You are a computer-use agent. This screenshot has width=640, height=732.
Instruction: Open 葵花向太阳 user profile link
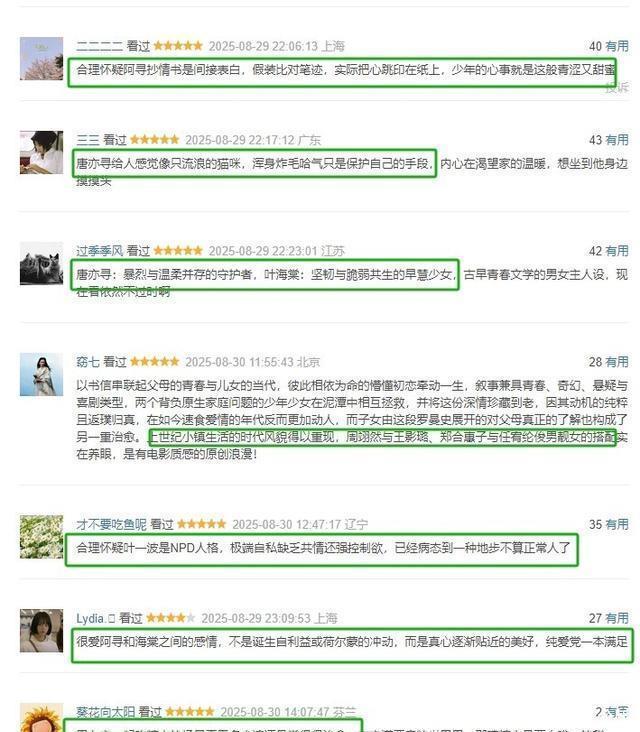coord(105,712)
